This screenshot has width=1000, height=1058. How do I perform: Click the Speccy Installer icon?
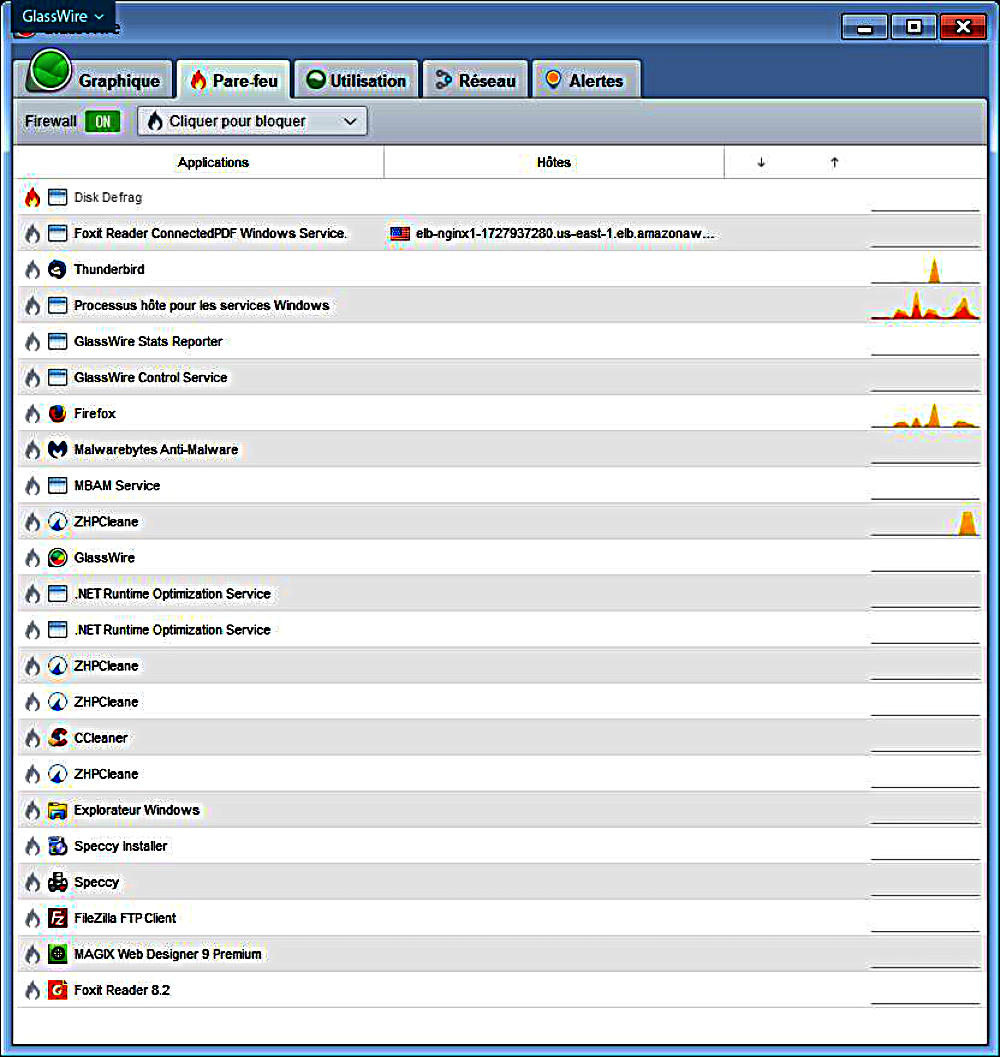pos(58,846)
